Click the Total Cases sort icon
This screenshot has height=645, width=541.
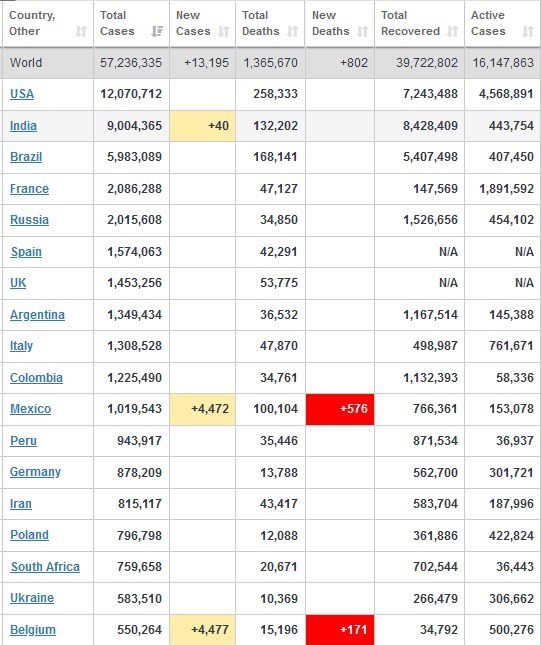[x=157, y=32]
